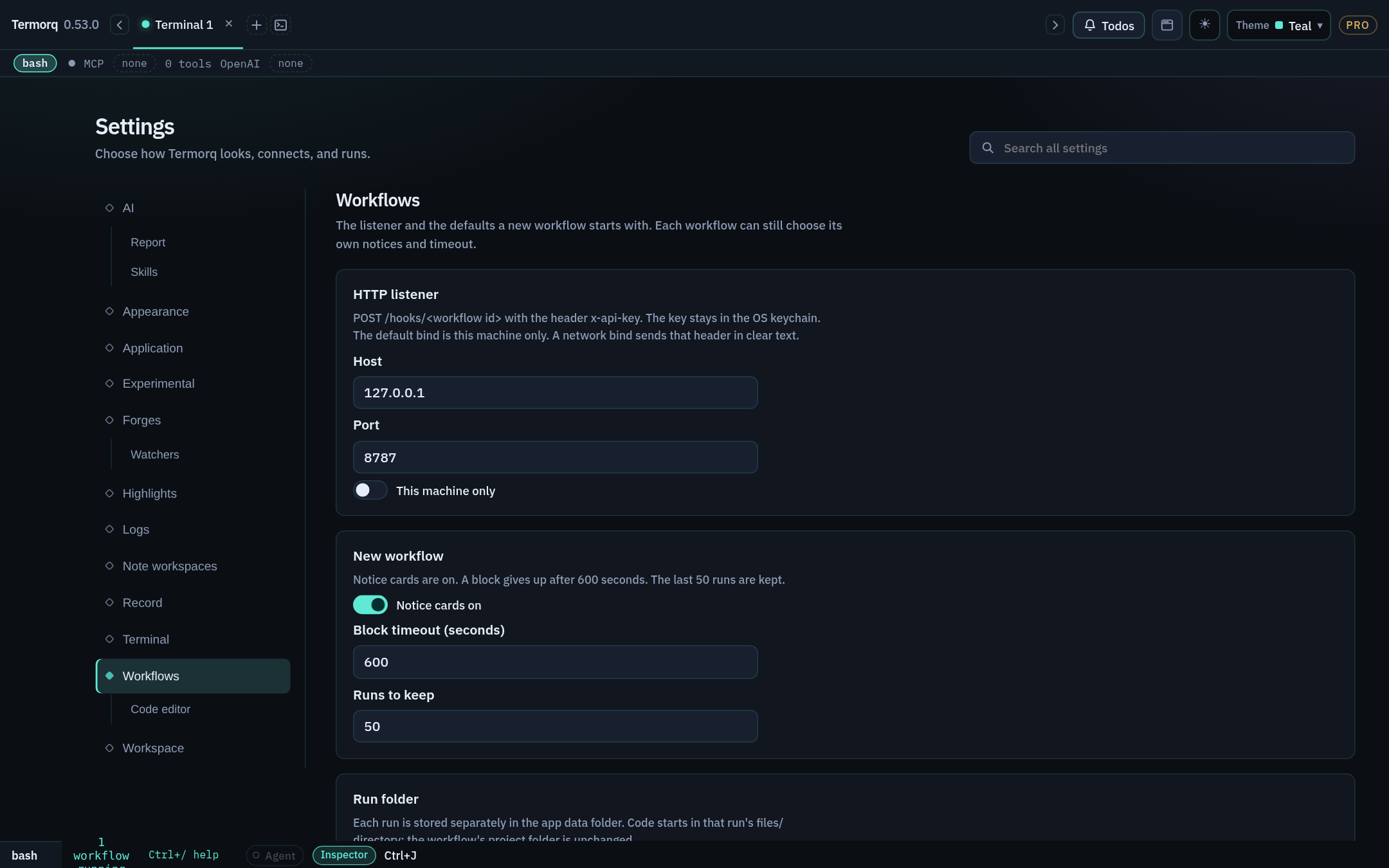Image resolution: width=1389 pixels, height=868 pixels.
Task: Click the window layout icon beside Todos
Action: click(x=1167, y=25)
